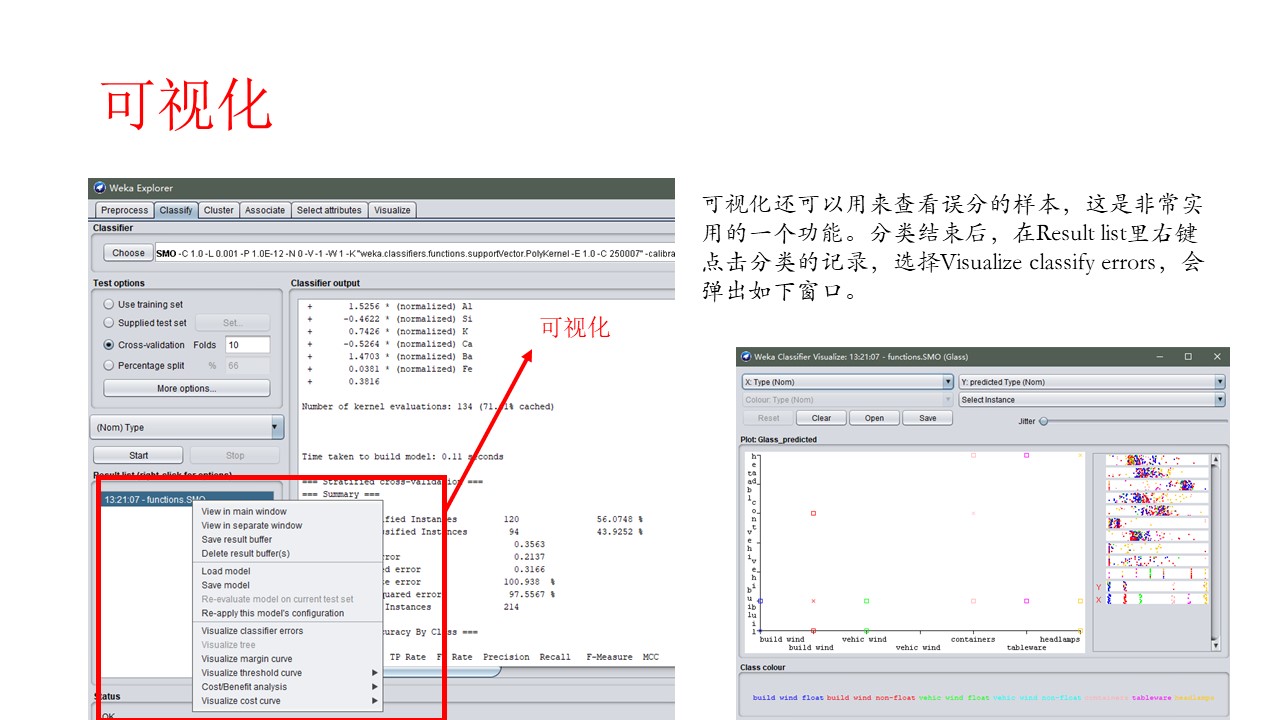Click the Choose button to pick a classifier
This screenshot has height=720, width=1280.
(x=127, y=252)
